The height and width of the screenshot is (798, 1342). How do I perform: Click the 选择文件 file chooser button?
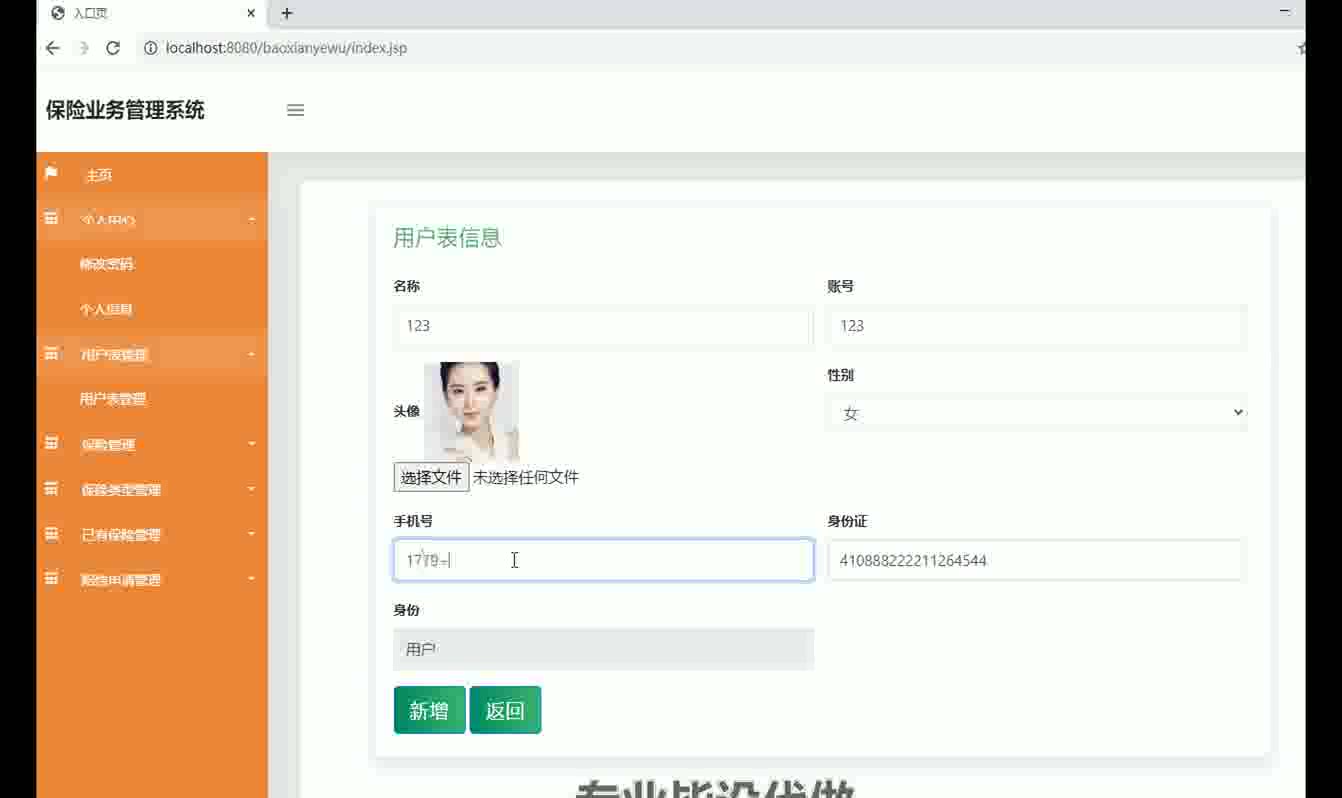tap(431, 477)
